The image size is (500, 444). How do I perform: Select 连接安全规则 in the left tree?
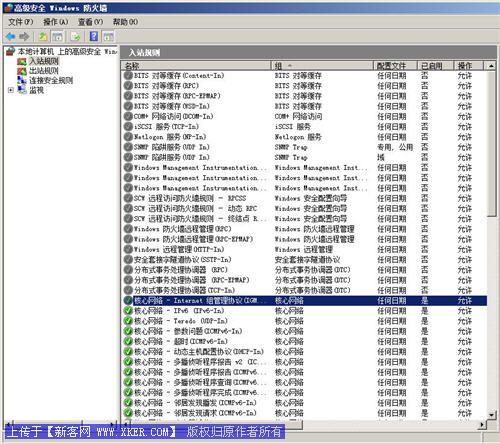pyautogui.click(x=51, y=80)
